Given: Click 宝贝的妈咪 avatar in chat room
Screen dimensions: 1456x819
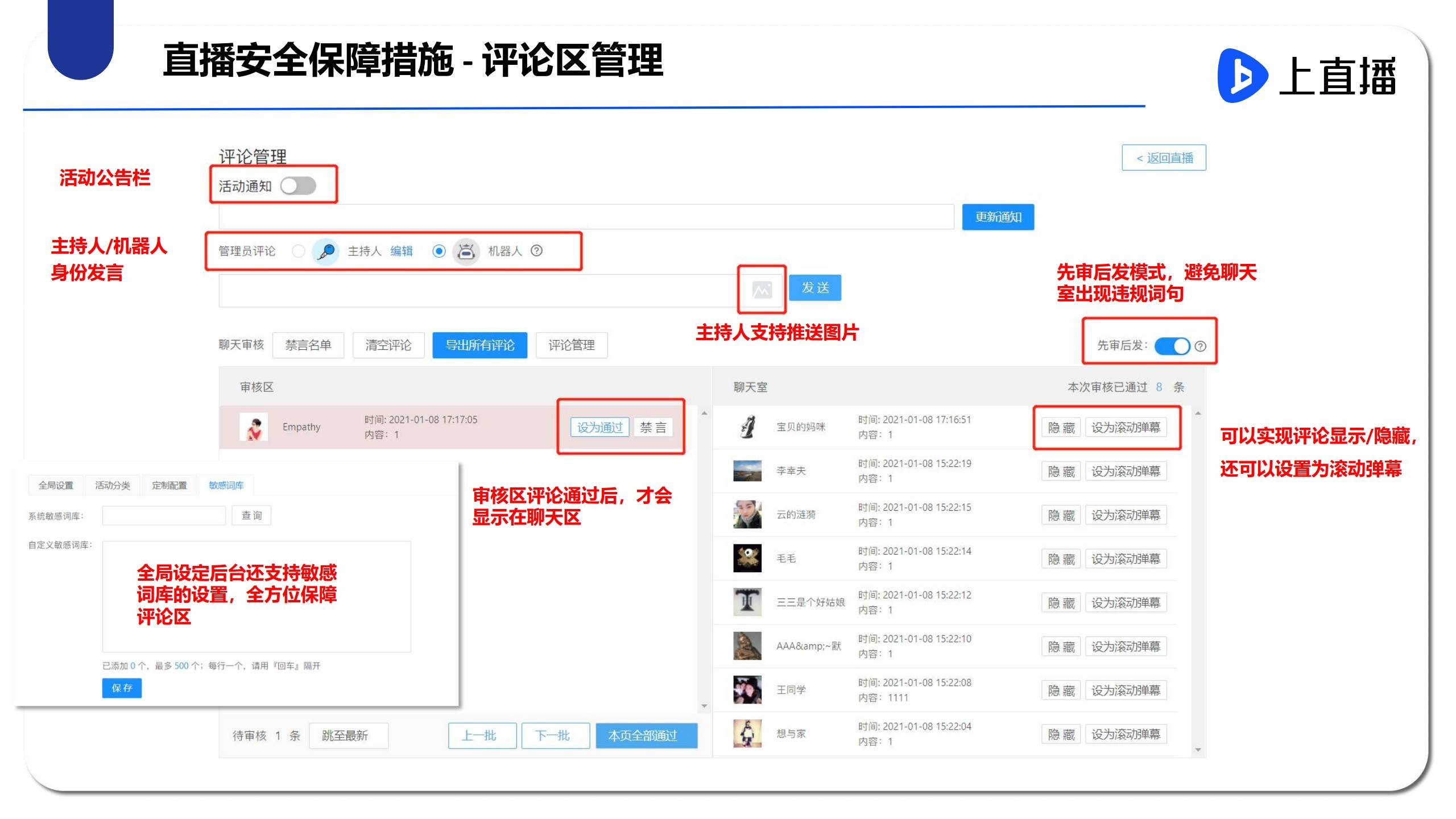Looking at the screenshot, I should click(747, 427).
